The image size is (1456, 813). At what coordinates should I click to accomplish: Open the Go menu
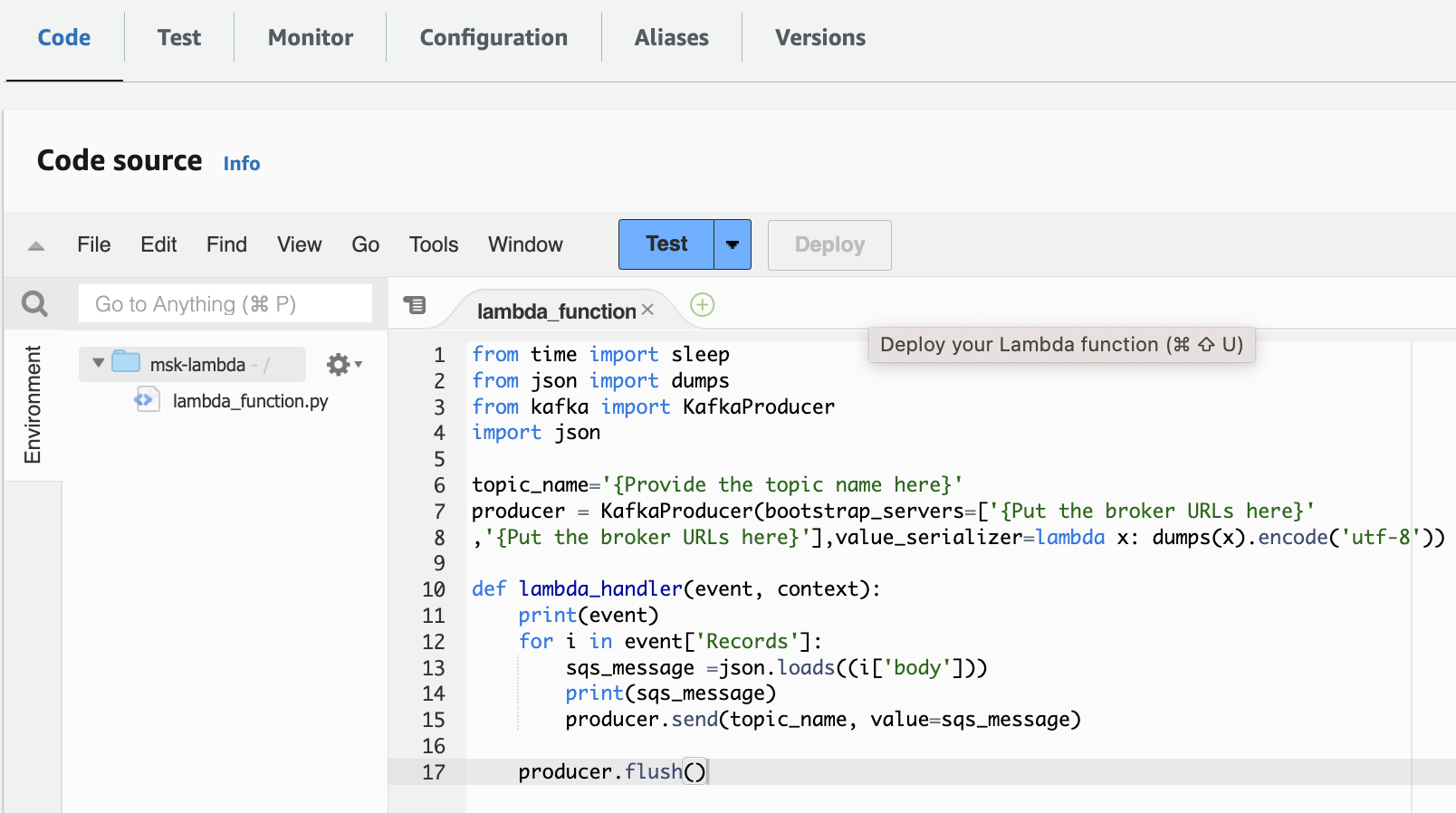coord(366,244)
